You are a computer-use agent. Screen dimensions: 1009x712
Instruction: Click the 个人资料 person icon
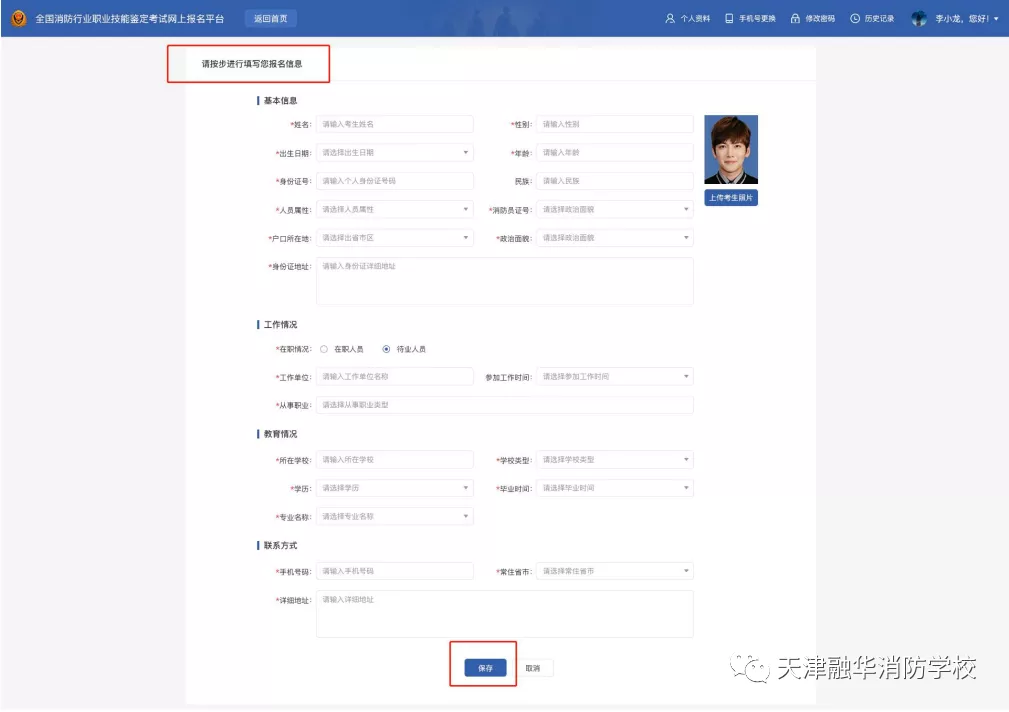coord(668,17)
